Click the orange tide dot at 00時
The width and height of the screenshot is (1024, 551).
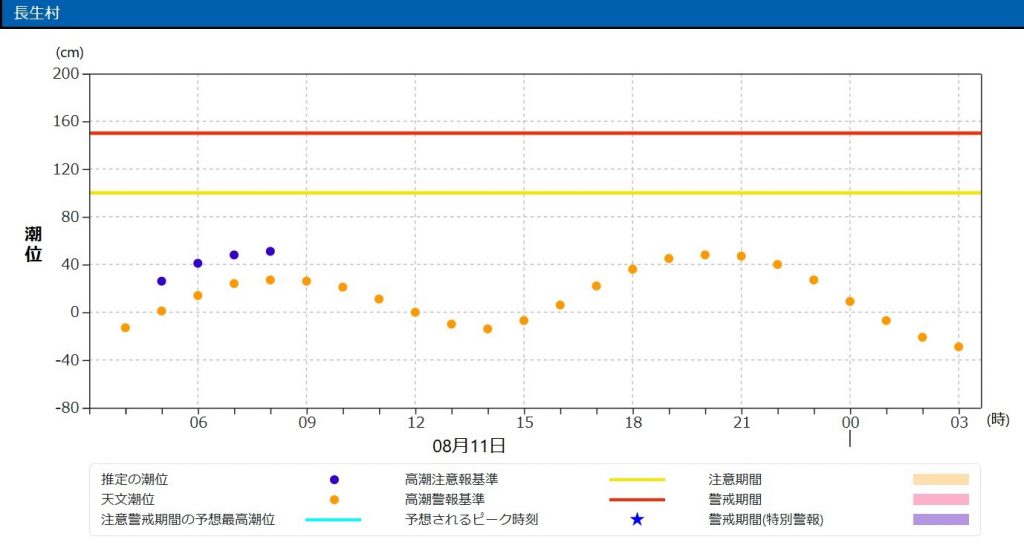[x=850, y=302]
